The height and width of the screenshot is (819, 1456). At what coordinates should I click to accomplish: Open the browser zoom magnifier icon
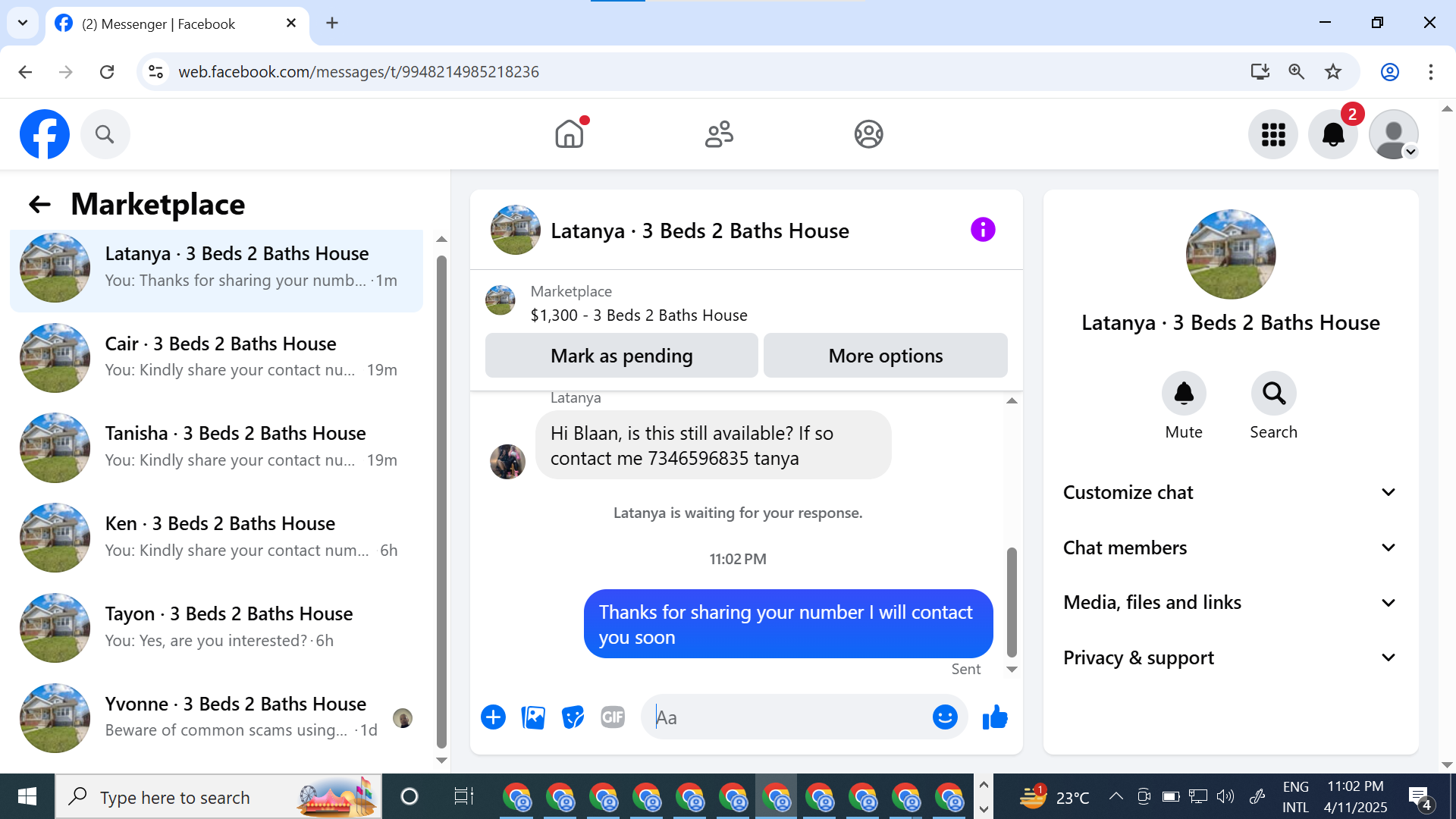point(1297,71)
